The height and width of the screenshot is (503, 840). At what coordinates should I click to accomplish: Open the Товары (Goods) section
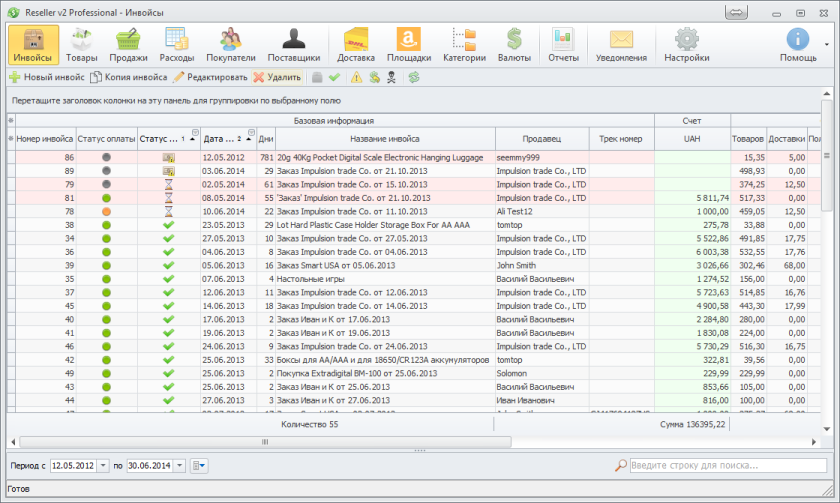coord(82,45)
